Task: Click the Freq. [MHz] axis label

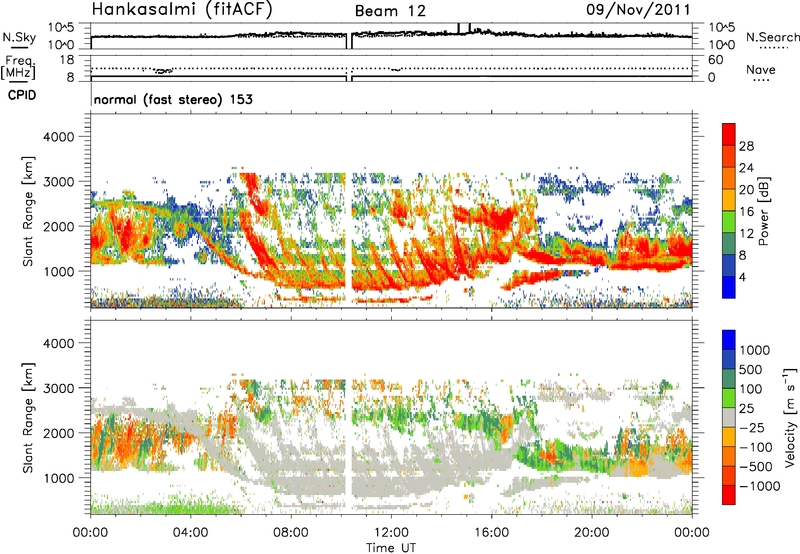Action: point(18,67)
